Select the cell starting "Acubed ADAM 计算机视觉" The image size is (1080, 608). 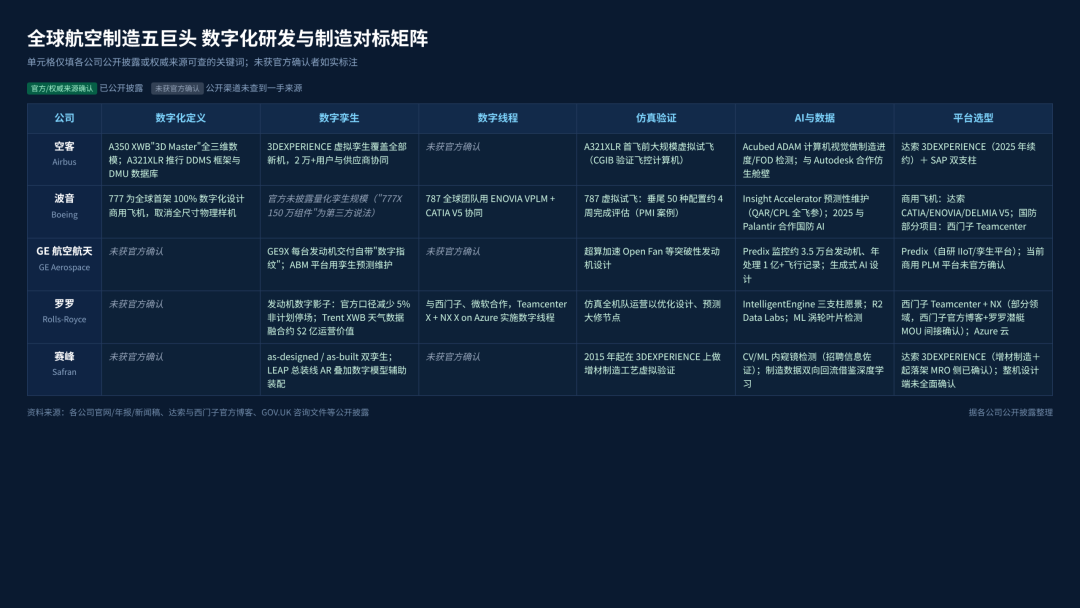coord(814,159)
